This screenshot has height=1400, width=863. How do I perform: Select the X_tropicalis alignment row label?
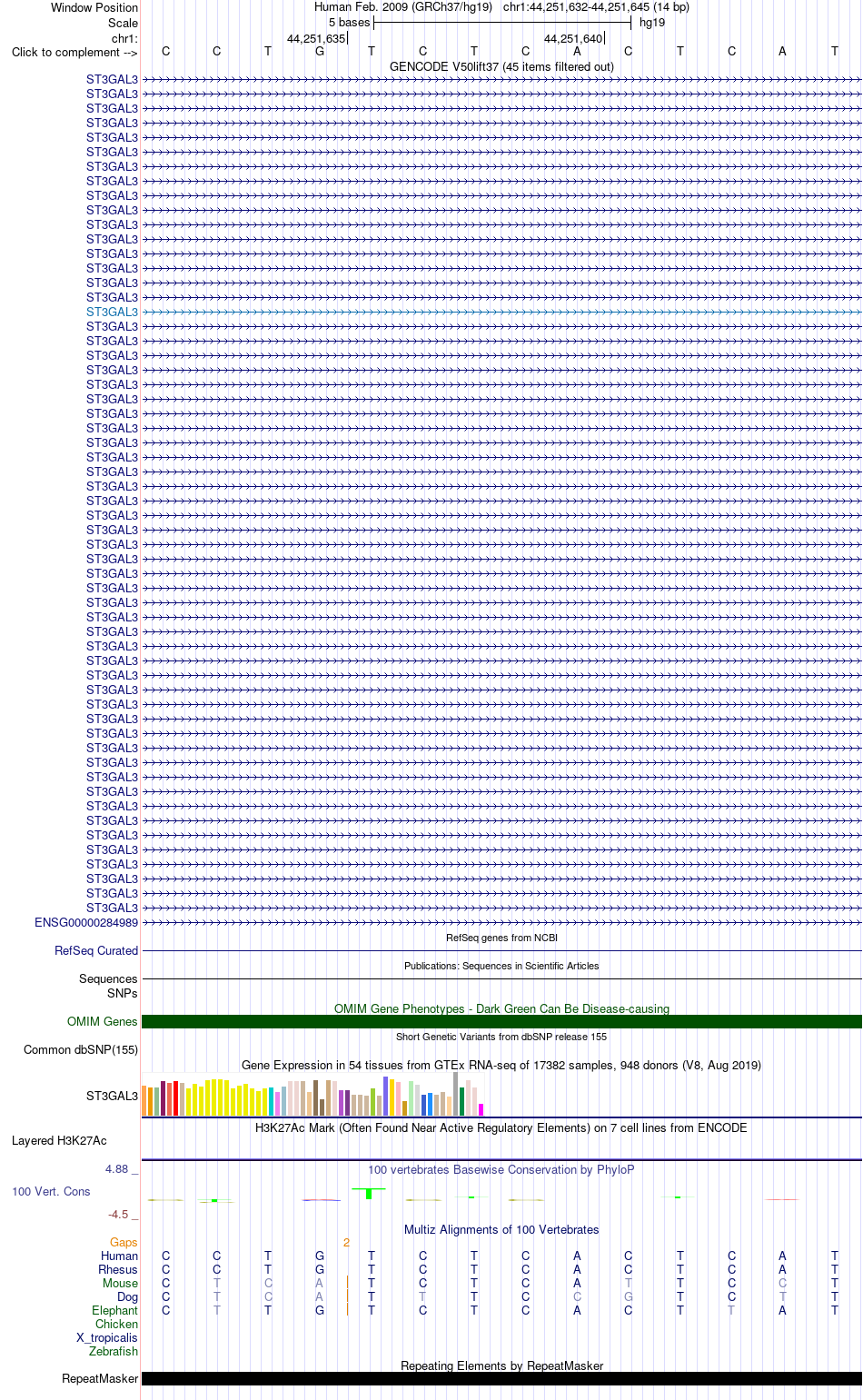107,1337
